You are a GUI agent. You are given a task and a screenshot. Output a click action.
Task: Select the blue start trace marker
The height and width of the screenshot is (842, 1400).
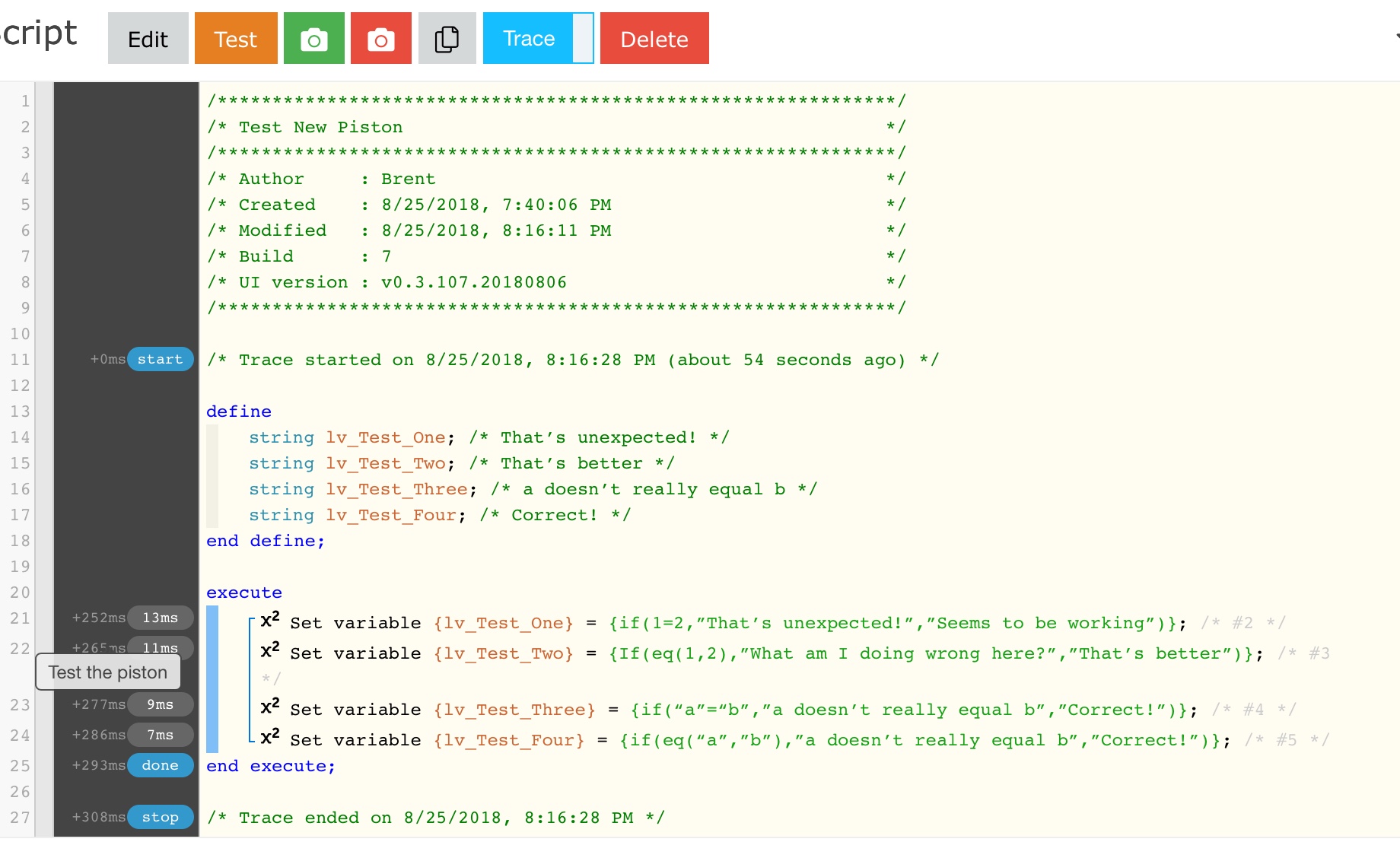point(161,359)
